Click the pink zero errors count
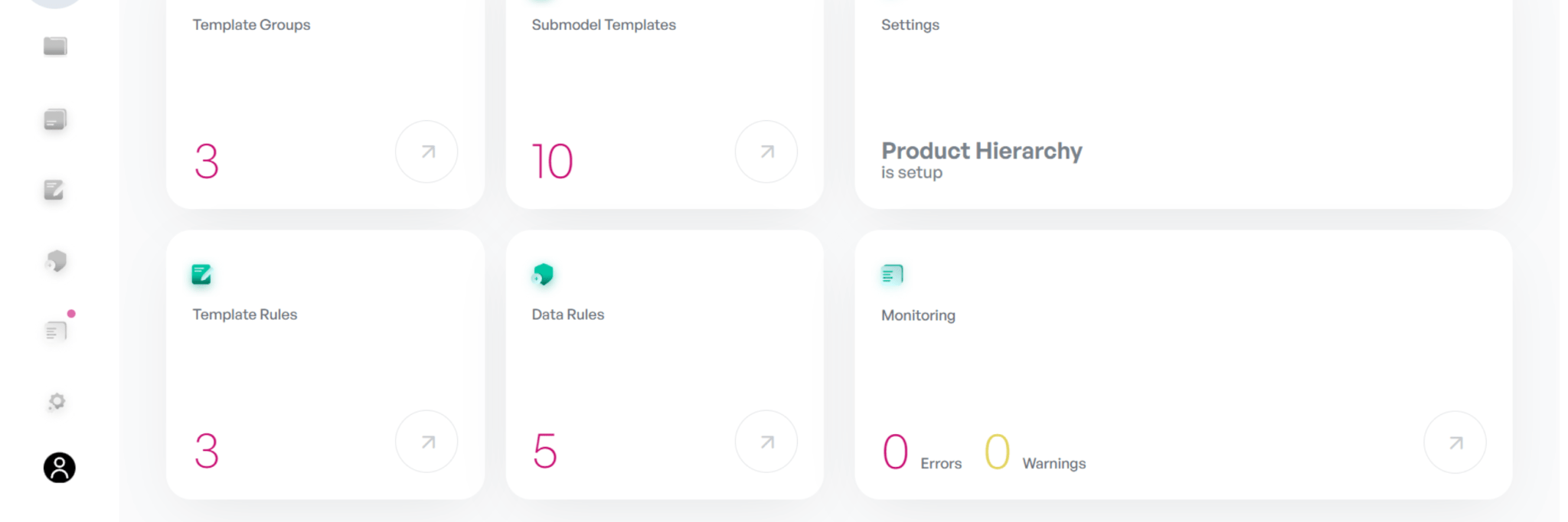The height and width of the screenshot is (522, 1568). click(895, 452)
